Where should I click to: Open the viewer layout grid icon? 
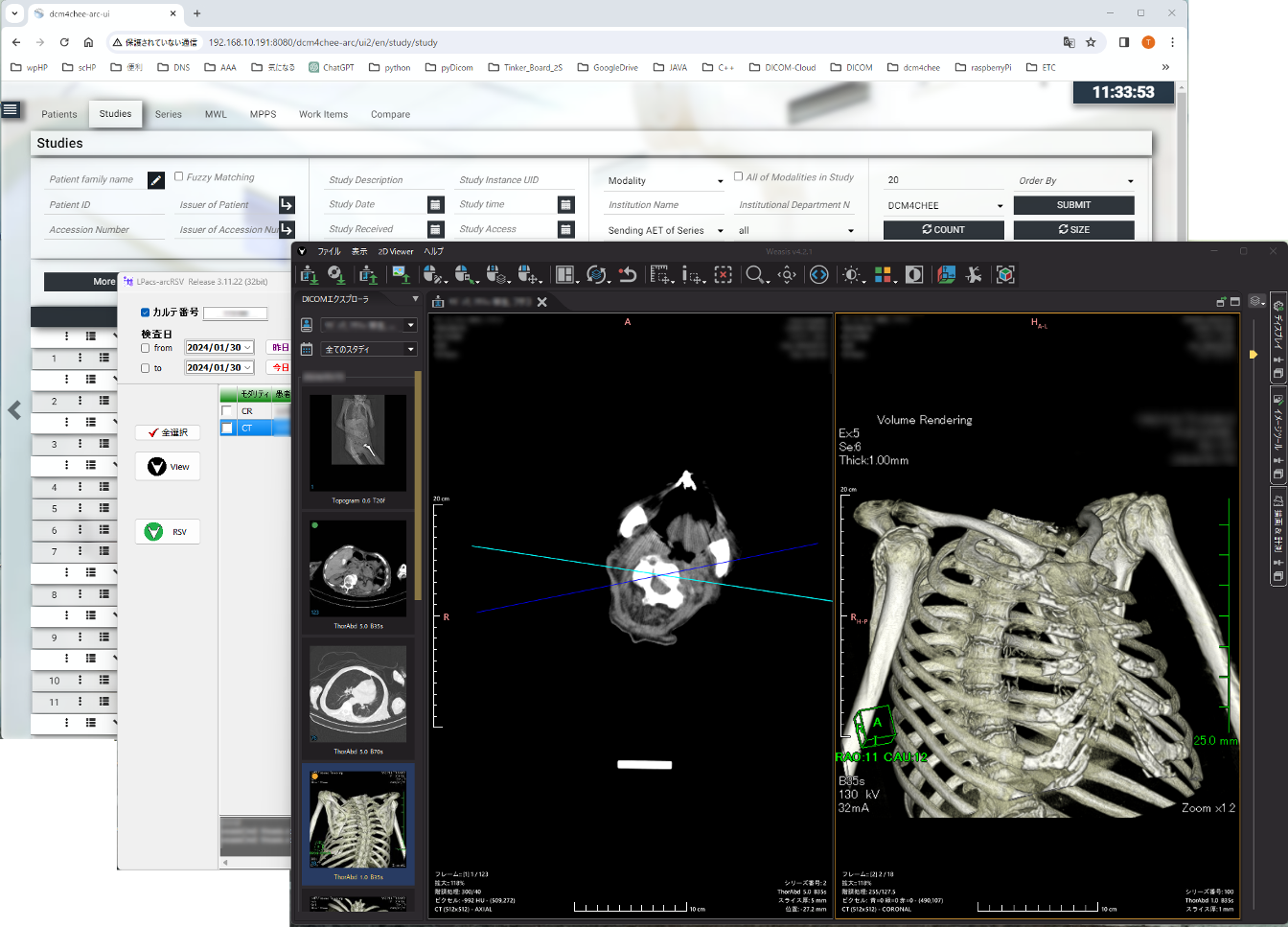point(565,275)
